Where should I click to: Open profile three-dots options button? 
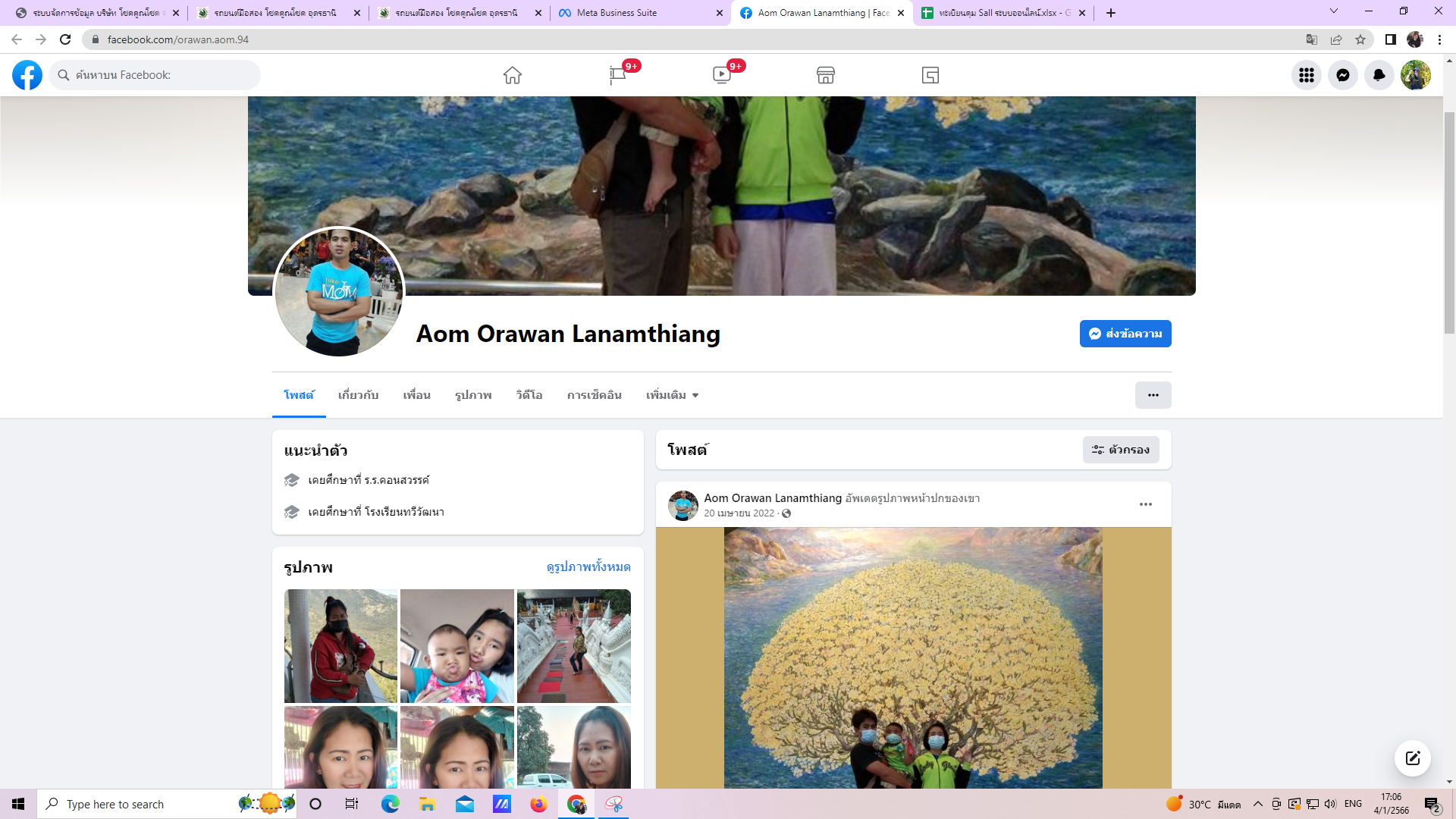pos(1153,395)
